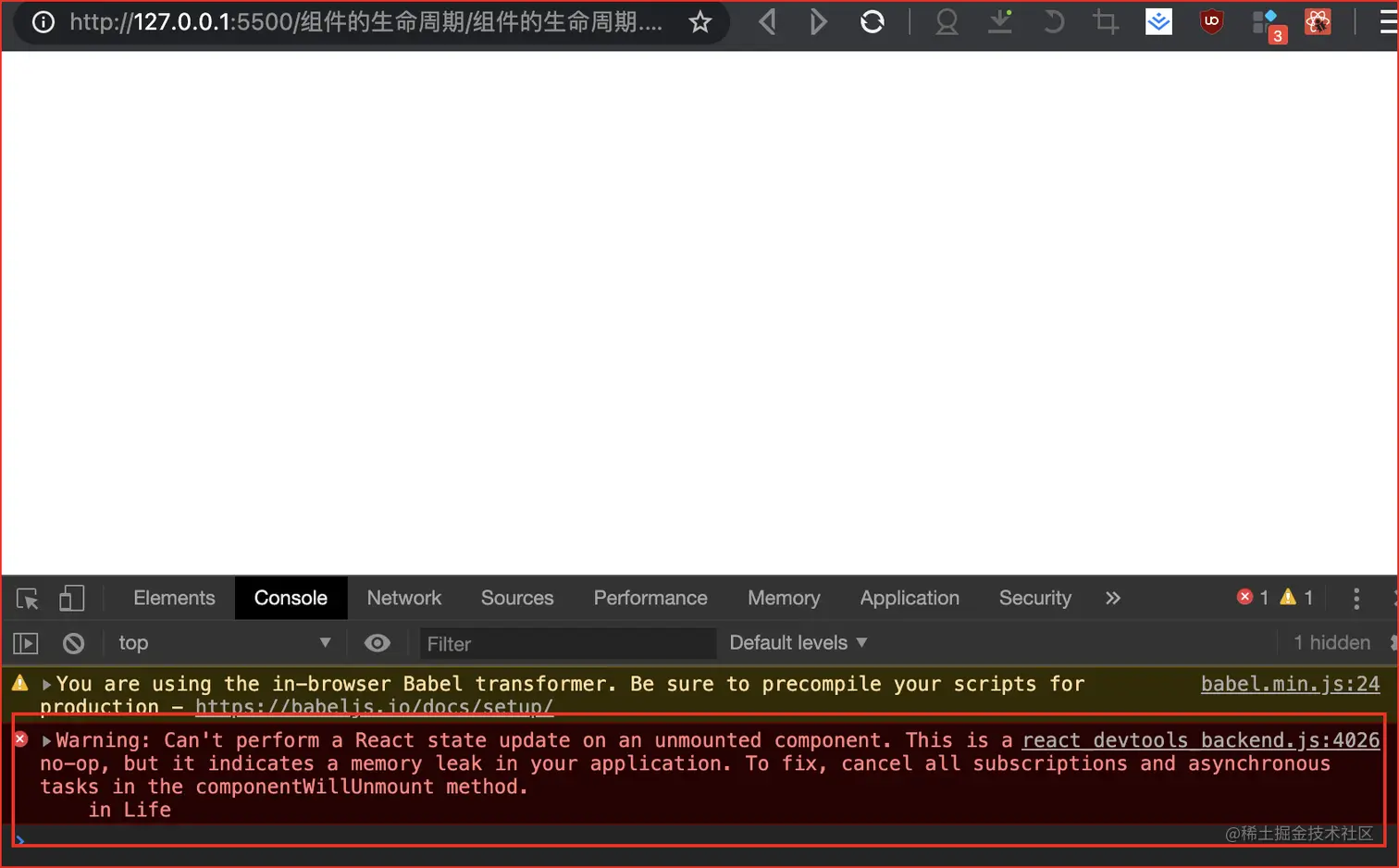This screenshot has height=868, width=1399.
Task: Switch to the Memory tab
Action: point(784,598)
